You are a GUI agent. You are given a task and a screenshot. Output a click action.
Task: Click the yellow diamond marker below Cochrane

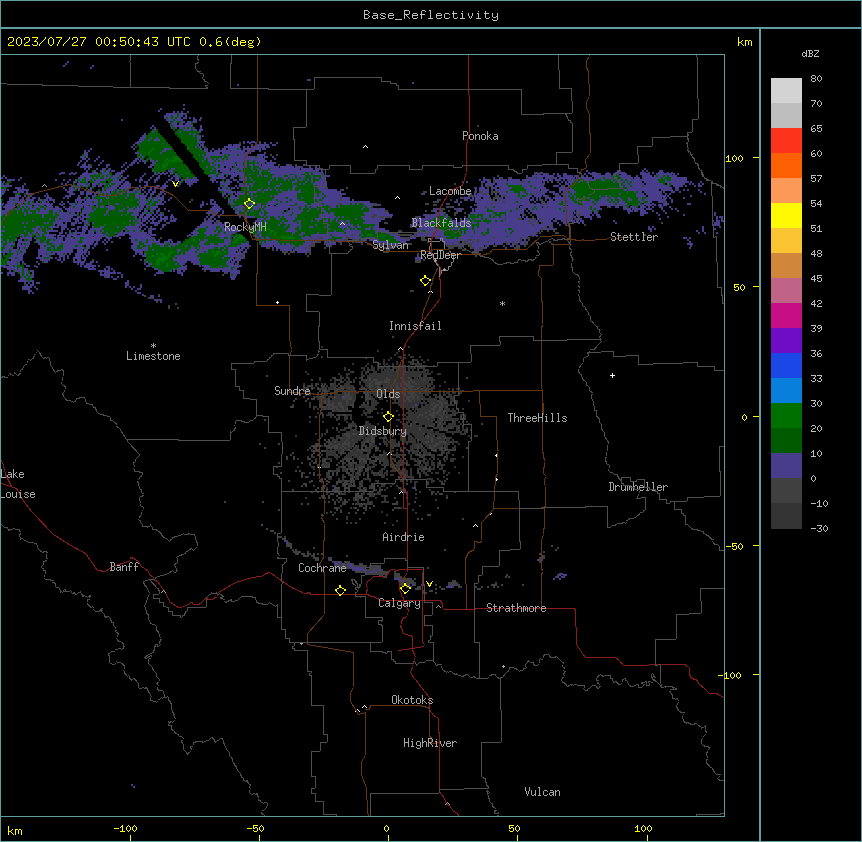point(340,590)
